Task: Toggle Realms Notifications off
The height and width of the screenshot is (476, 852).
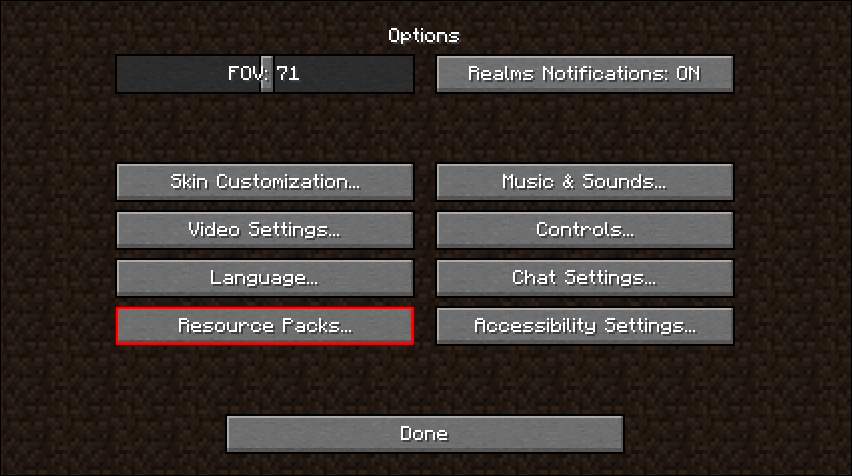Action: (x=585, y=74)
